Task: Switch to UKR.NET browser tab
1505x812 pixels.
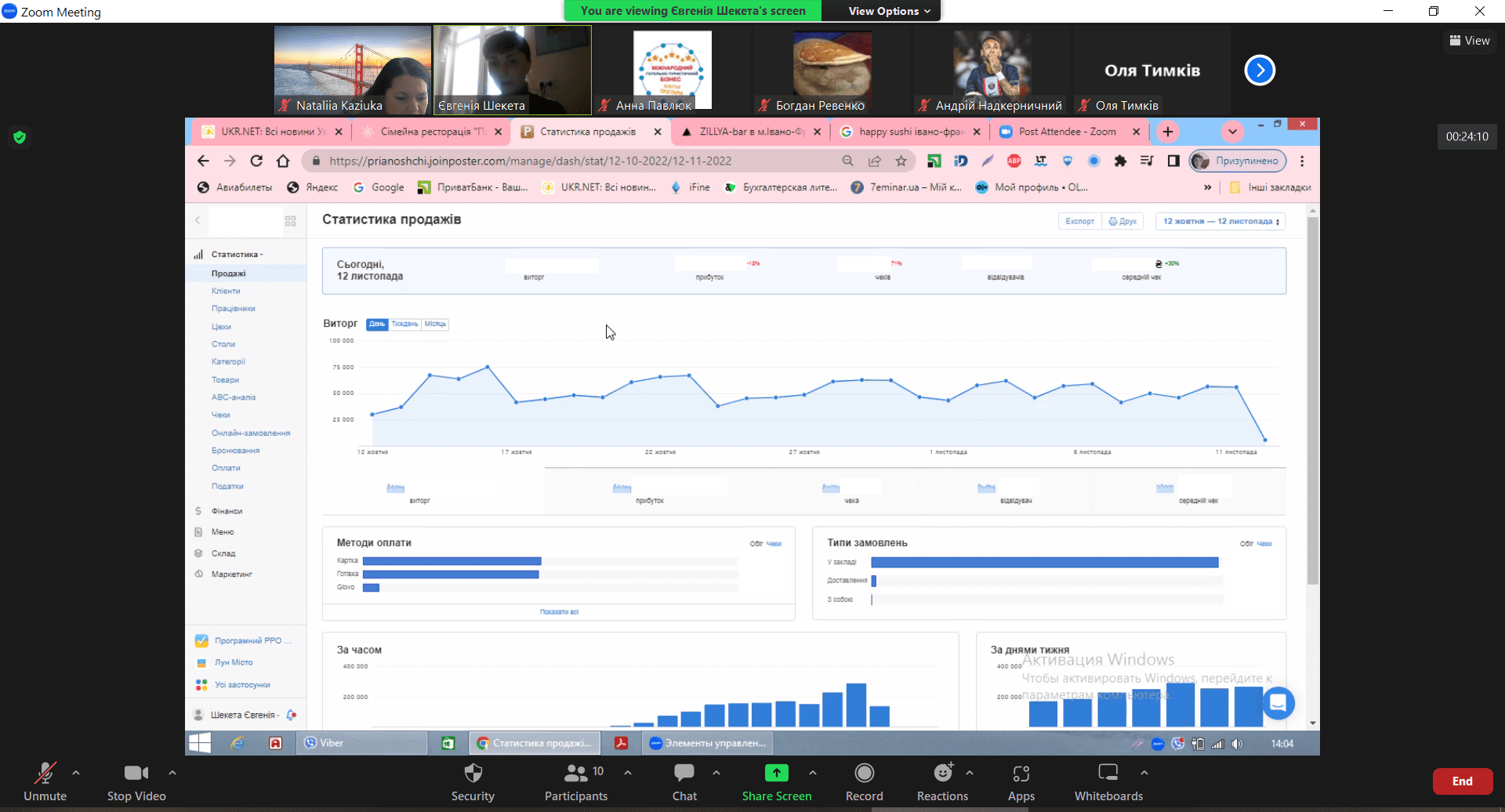Action: [x=271, y=132]
